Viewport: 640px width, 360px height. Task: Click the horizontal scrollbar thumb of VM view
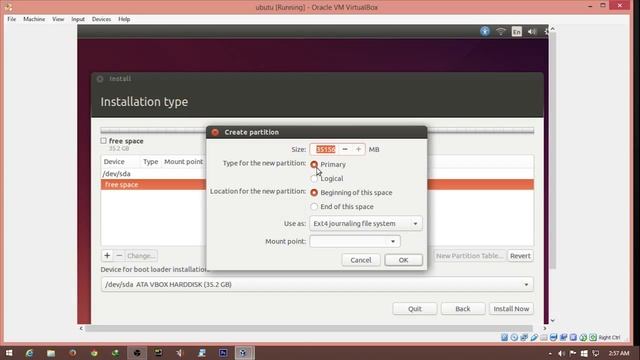[x=309, y=328]
